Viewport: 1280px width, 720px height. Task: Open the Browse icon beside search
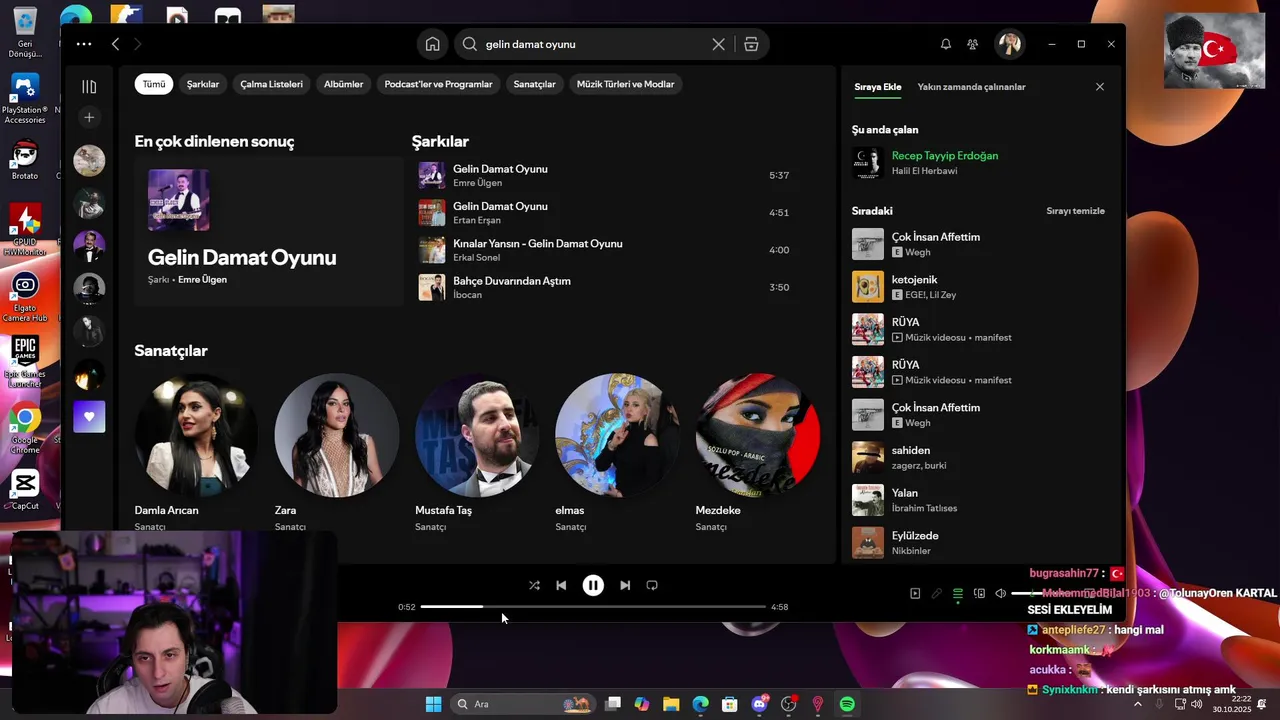751,44
